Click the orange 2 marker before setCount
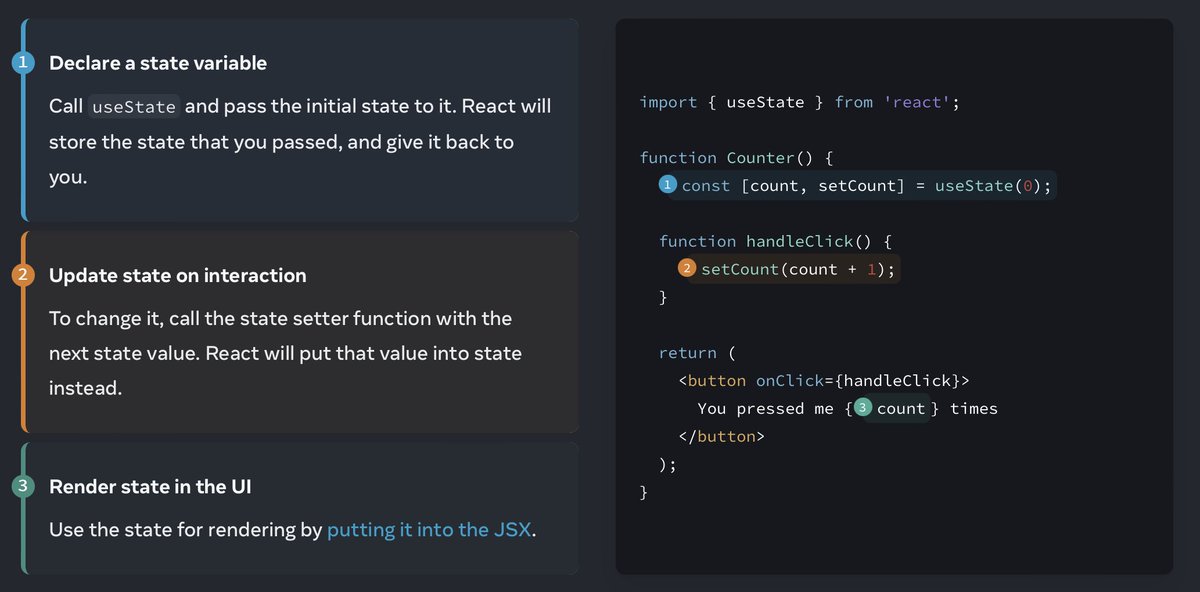Image resolution: width=1200 pixels, height=592 pixels. tap(687, 268)
